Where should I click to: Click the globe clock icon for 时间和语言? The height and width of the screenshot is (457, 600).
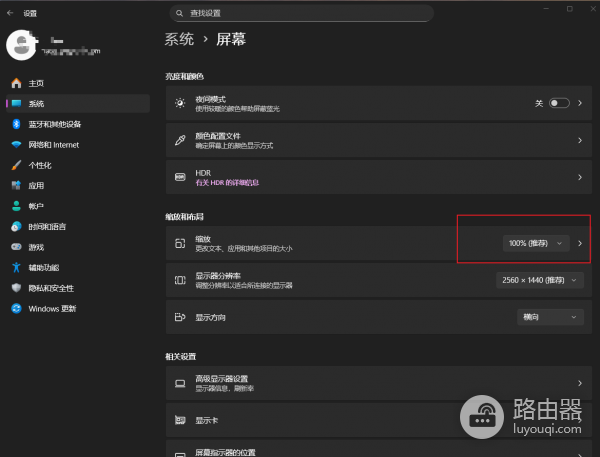(x=16, y=227)
